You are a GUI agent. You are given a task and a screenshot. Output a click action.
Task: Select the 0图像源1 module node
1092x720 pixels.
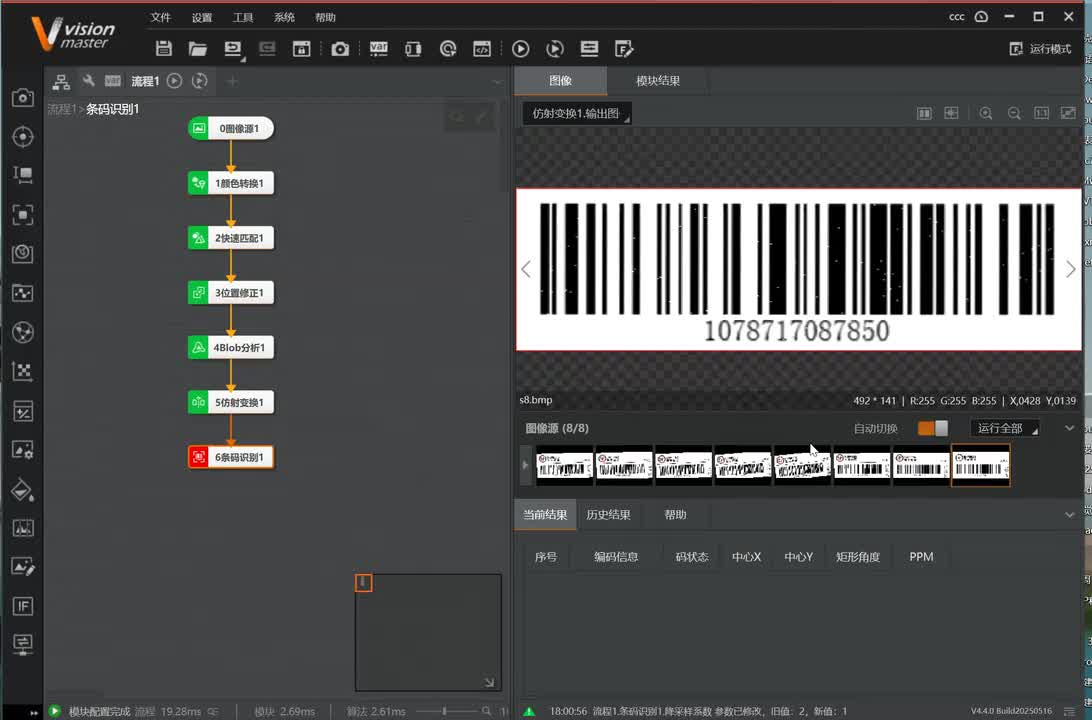(x=231, y=128)
